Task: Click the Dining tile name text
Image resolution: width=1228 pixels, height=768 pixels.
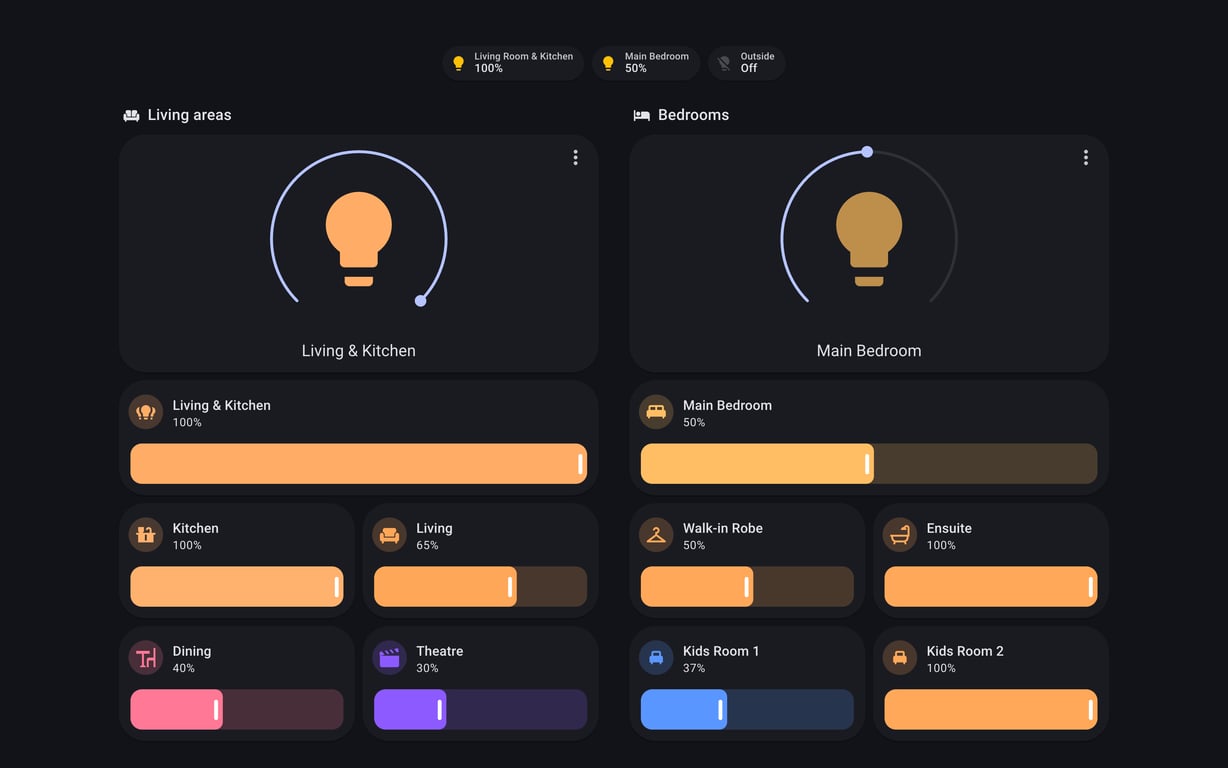Action: pos(192,651)
